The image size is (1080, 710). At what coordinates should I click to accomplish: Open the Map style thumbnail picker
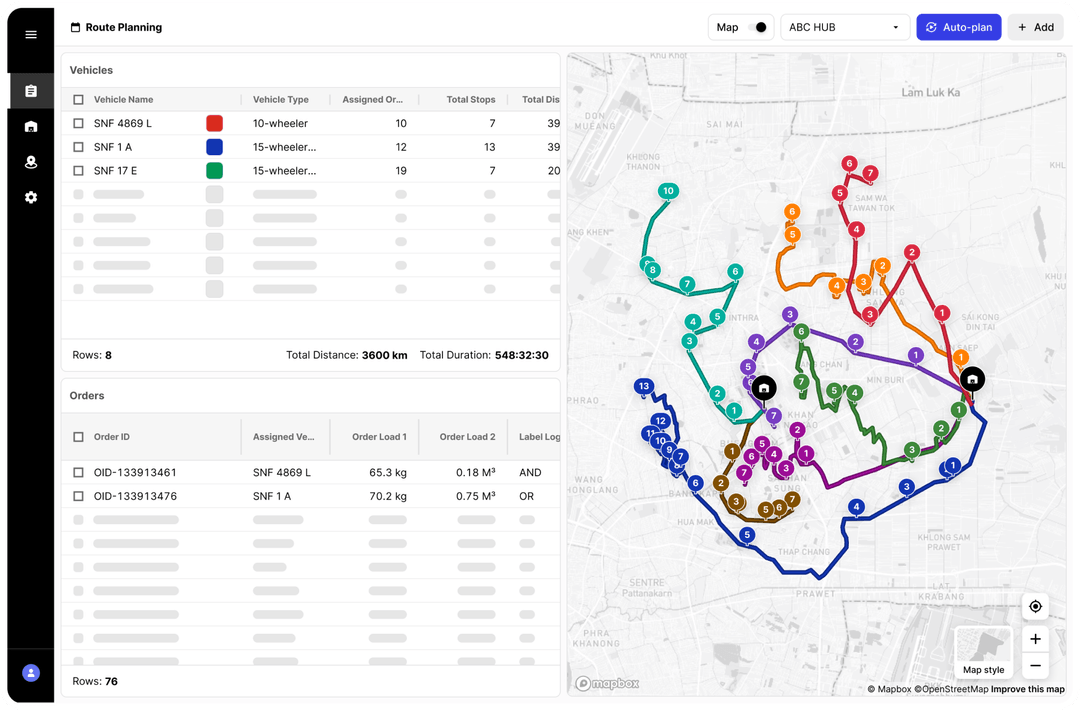pyautogui.click(x=983, y=645)
